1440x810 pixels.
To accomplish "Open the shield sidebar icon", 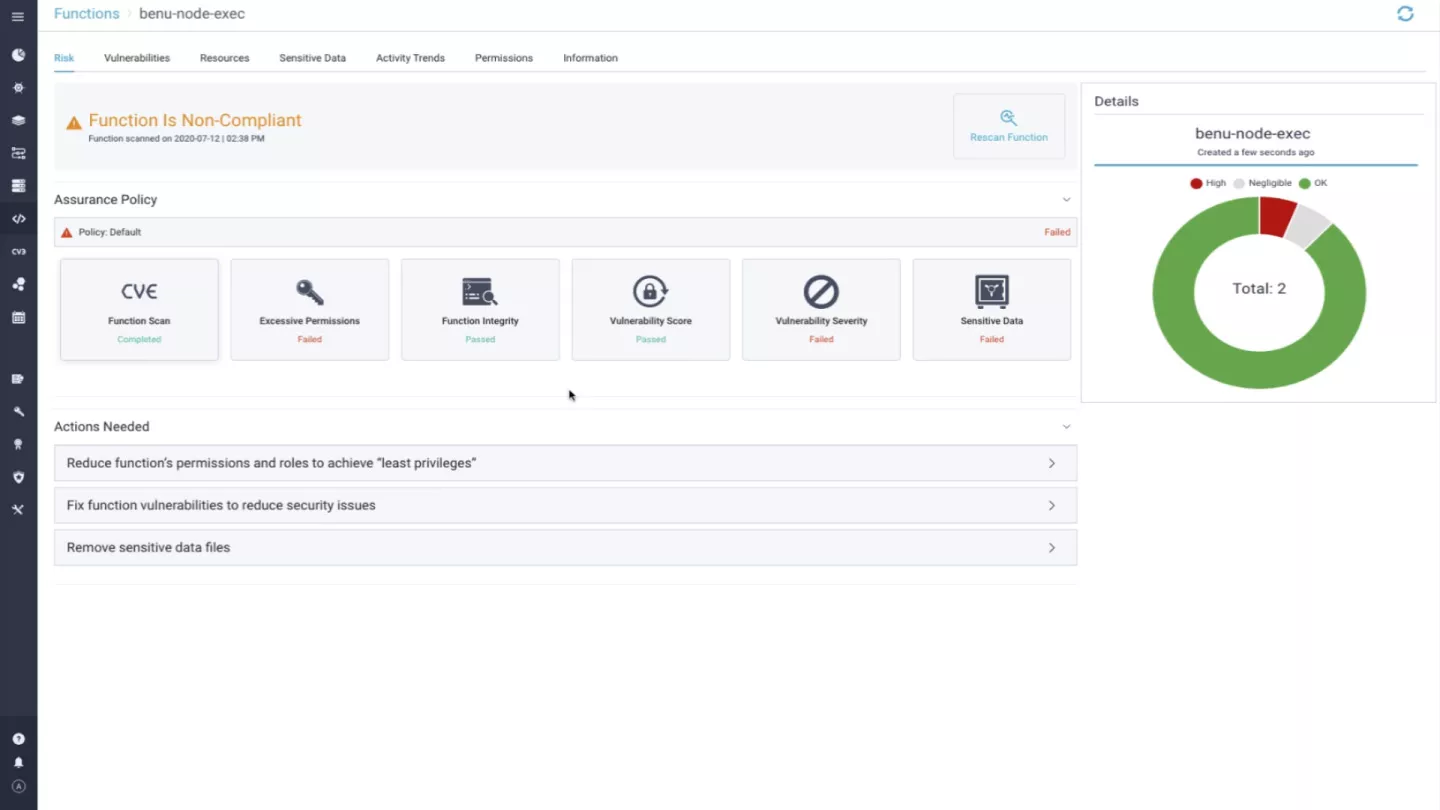I will pyautogui.click(x=18, y=477).
